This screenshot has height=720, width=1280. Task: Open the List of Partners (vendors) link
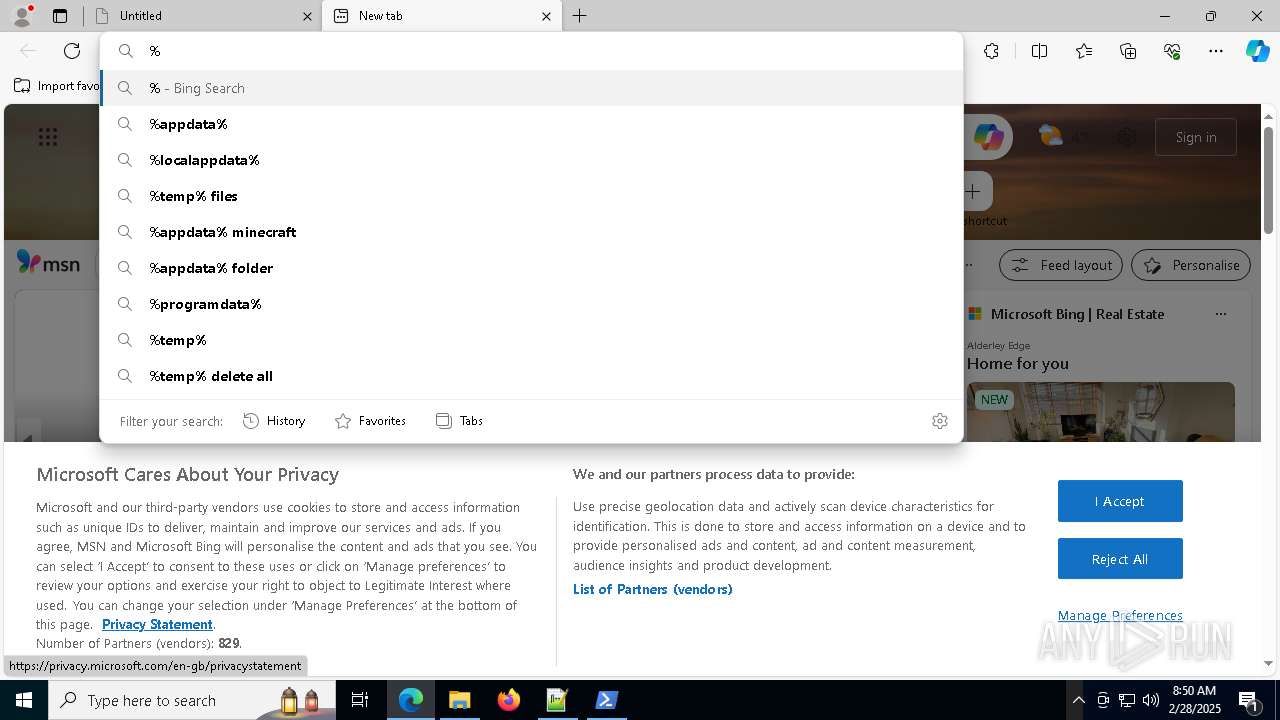pyautogui.click(x=653, y=589)
